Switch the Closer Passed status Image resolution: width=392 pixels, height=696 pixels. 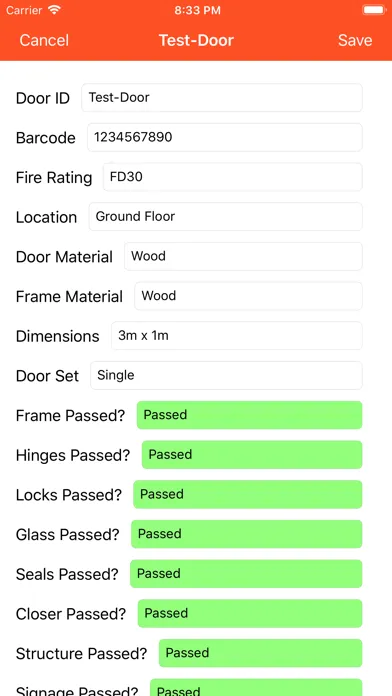pos(250,613)
